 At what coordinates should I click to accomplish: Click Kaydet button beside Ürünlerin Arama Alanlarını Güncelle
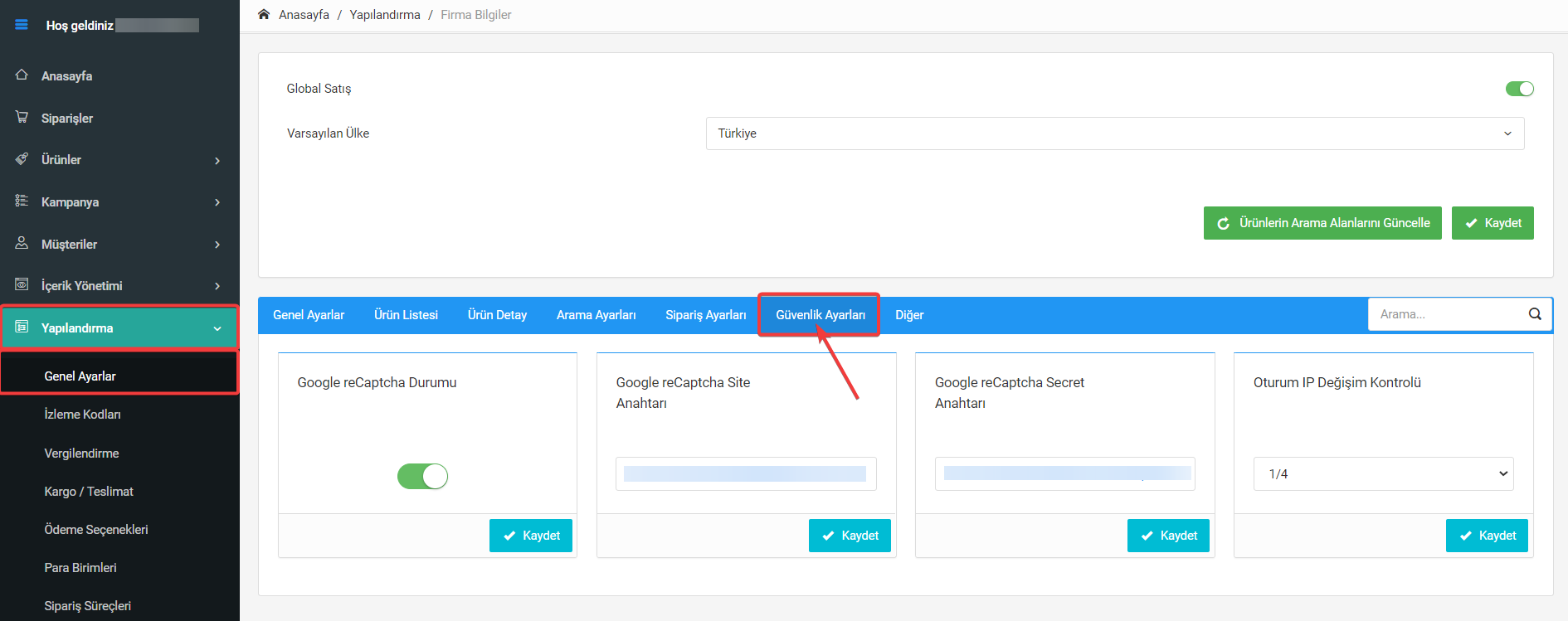pos(1493,223)
